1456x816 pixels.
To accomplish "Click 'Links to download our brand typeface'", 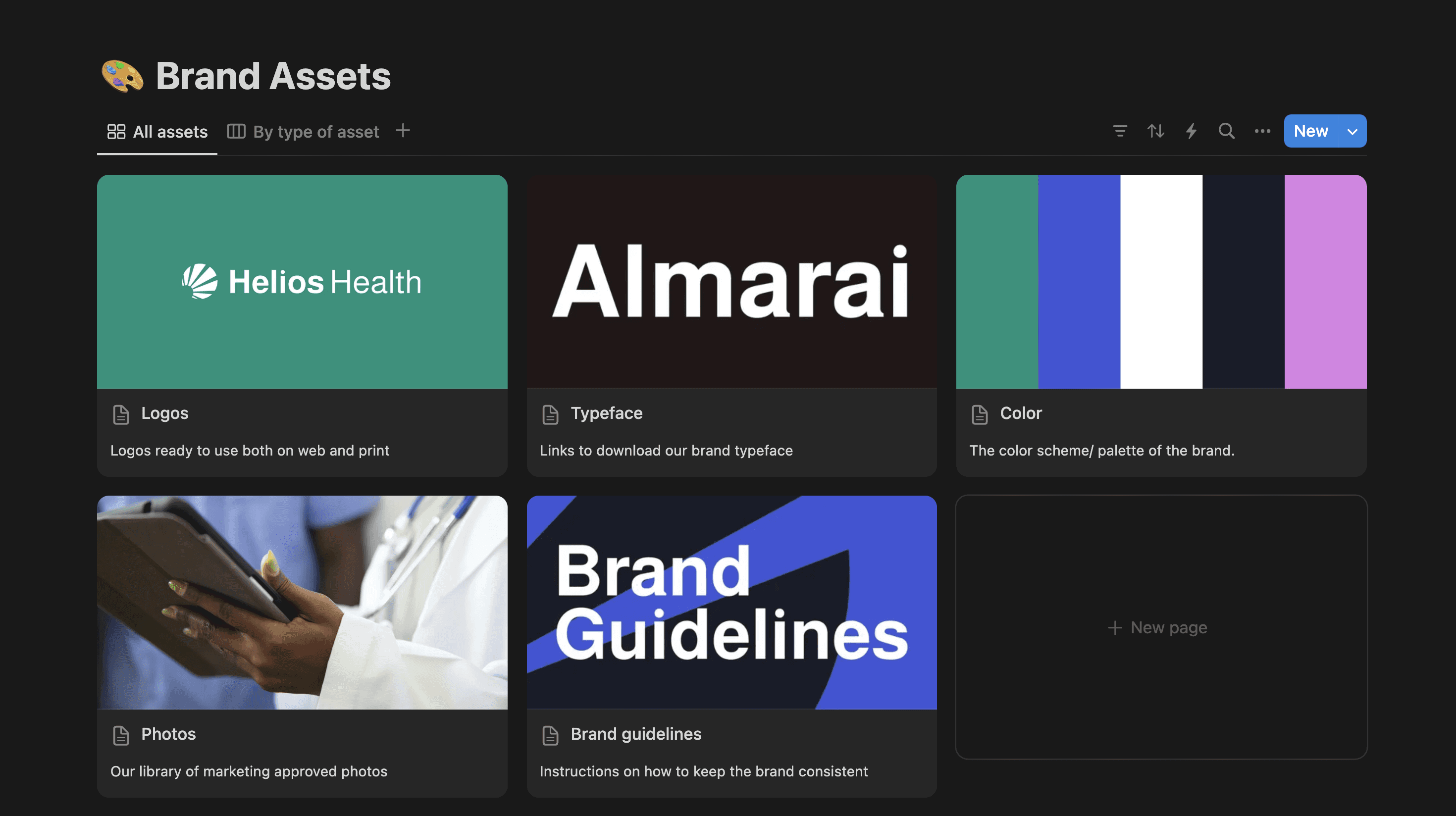I will [667, 451].
